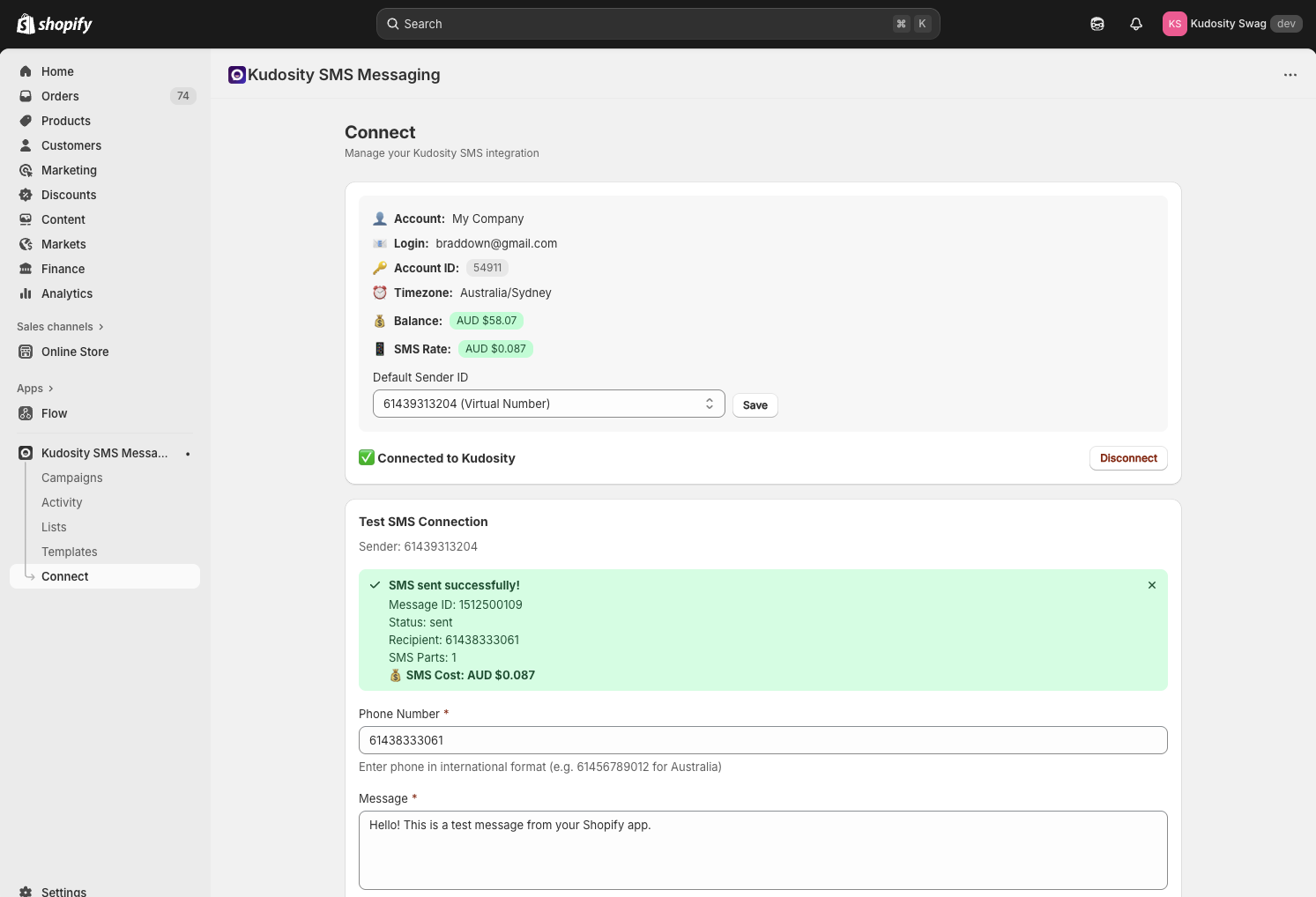Click the Analytics bar chart icon
1316x897 pixels.
click(26, 293)
